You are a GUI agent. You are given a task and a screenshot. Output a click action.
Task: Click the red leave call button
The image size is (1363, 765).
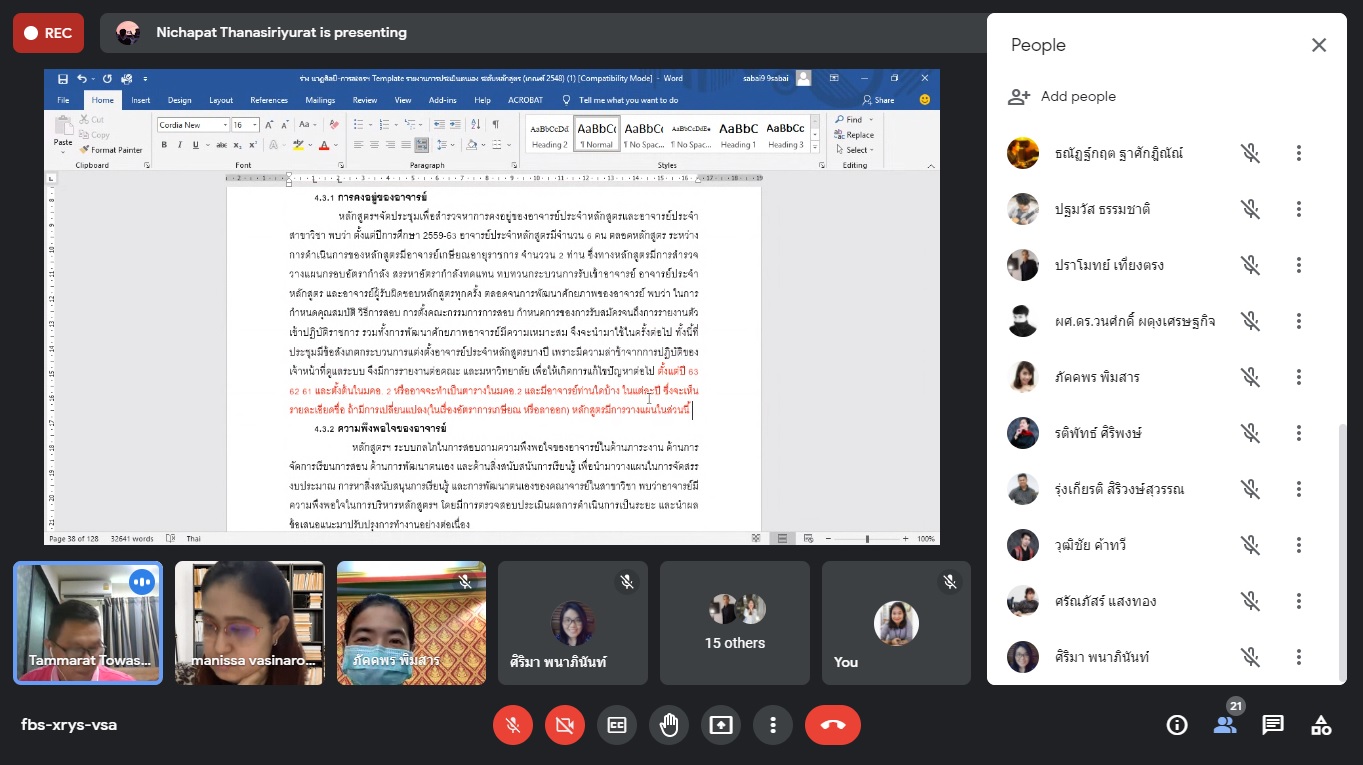pos(832,725)
